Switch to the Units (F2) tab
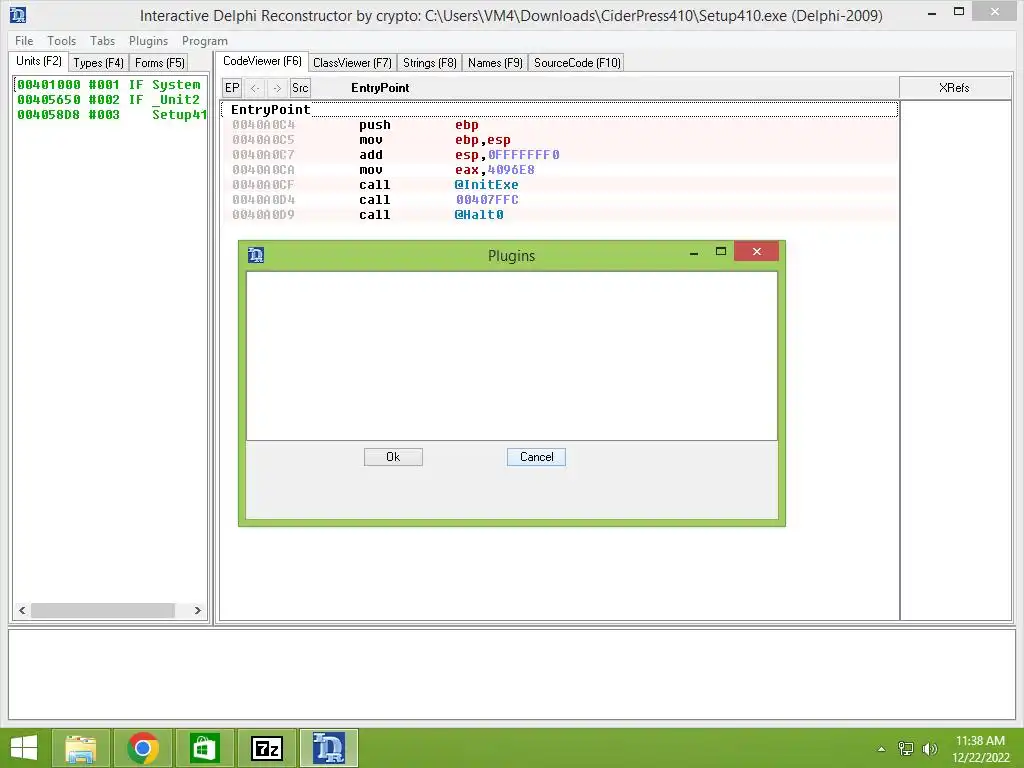The height and width of the screenshot is (768, 1024). (x=39, y=61)
